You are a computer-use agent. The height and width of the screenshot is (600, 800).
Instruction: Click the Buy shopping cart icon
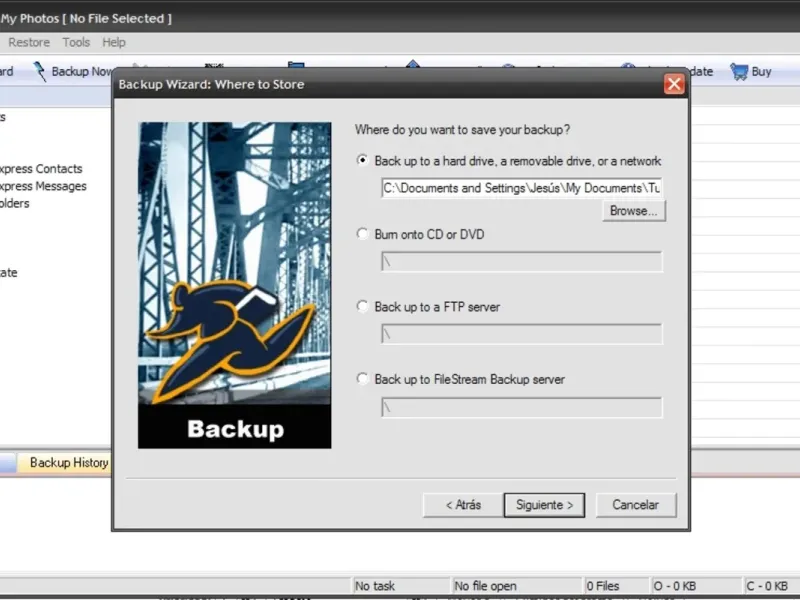(739, 71)
